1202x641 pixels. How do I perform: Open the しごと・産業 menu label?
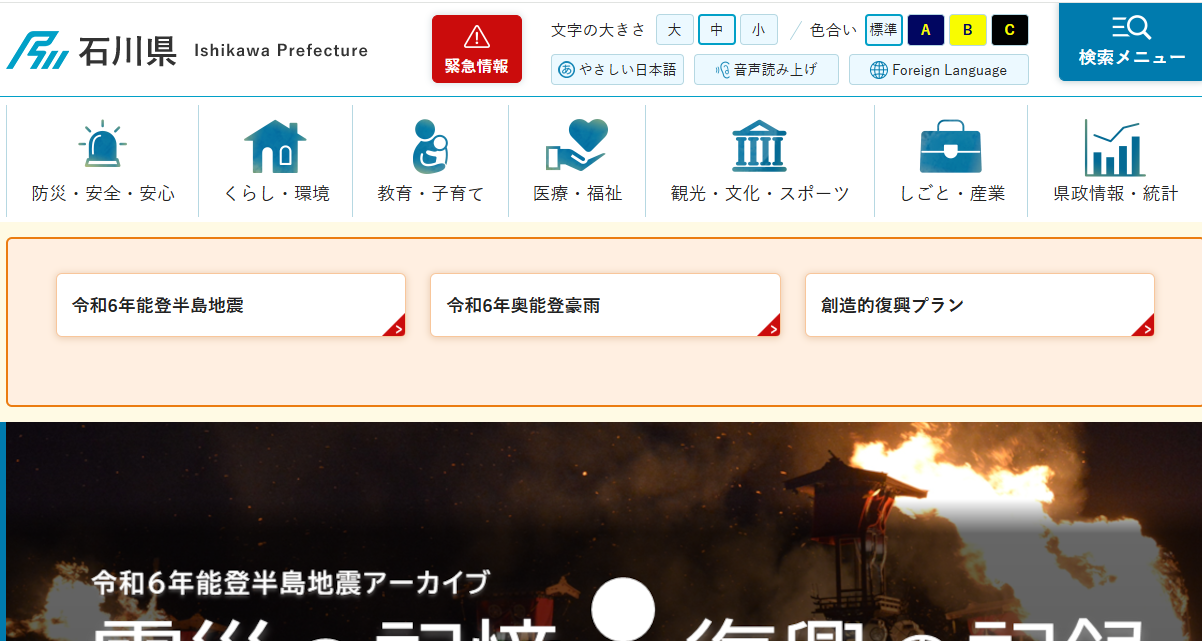point(952,194)
